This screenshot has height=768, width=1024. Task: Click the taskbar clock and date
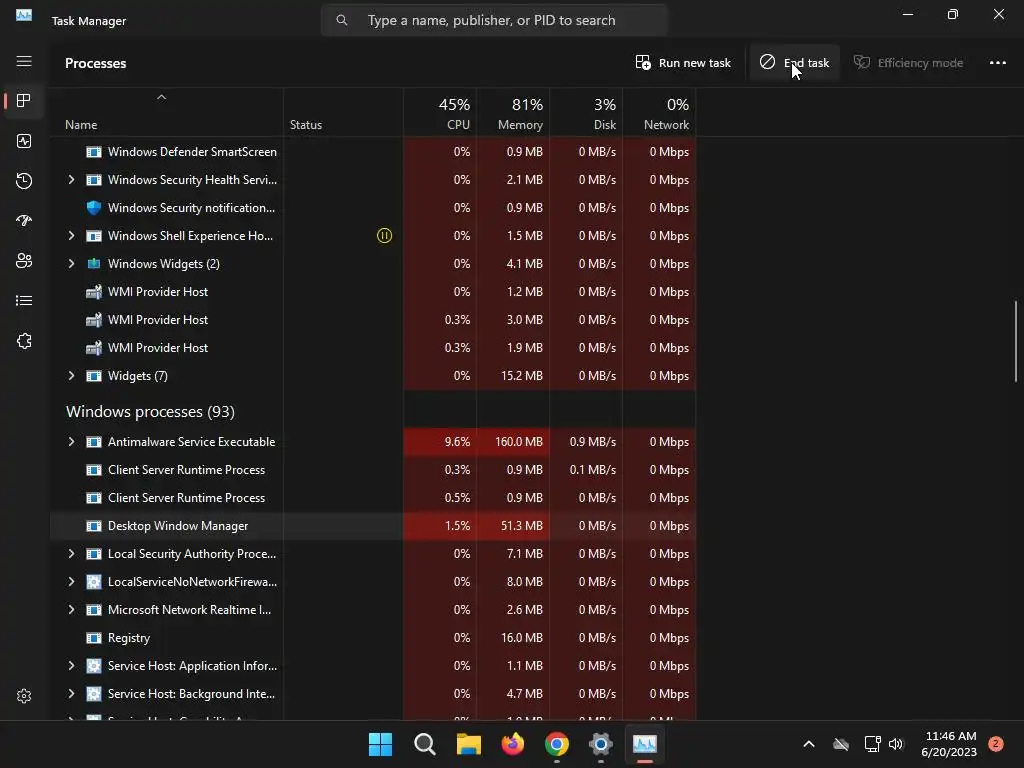950,744
